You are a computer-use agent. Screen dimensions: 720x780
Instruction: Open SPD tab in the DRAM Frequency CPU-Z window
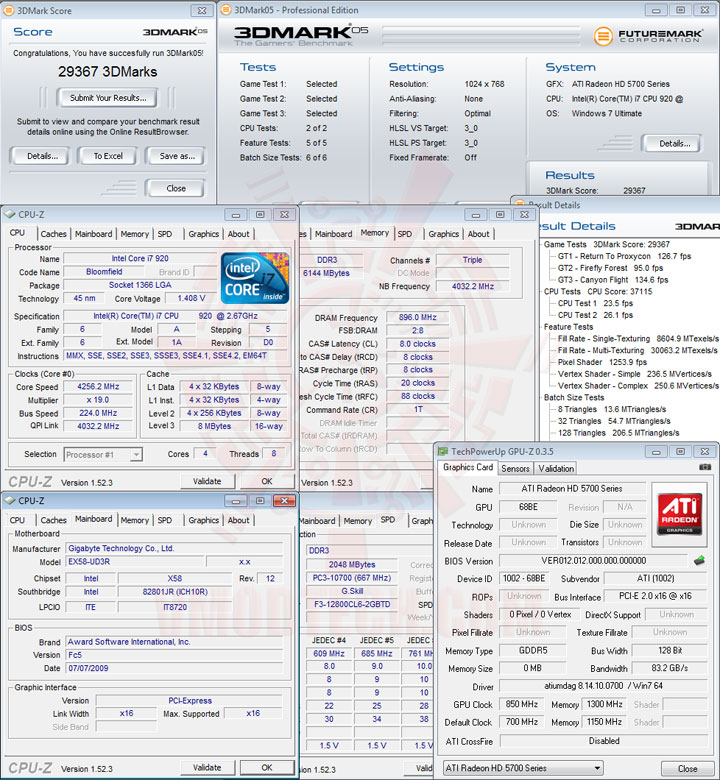tap(405, 234)
